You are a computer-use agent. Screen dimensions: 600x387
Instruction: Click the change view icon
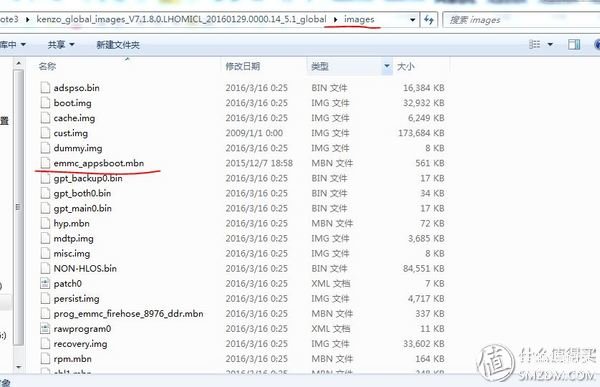tap(535, 44)
